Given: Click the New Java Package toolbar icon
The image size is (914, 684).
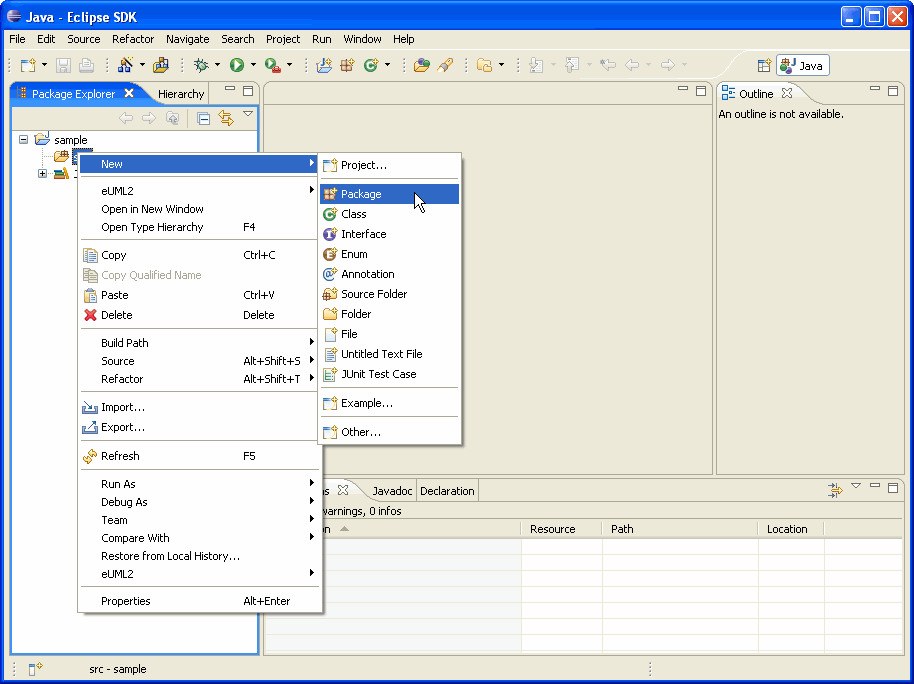Looking at the screenshot, I should (347, 65).
